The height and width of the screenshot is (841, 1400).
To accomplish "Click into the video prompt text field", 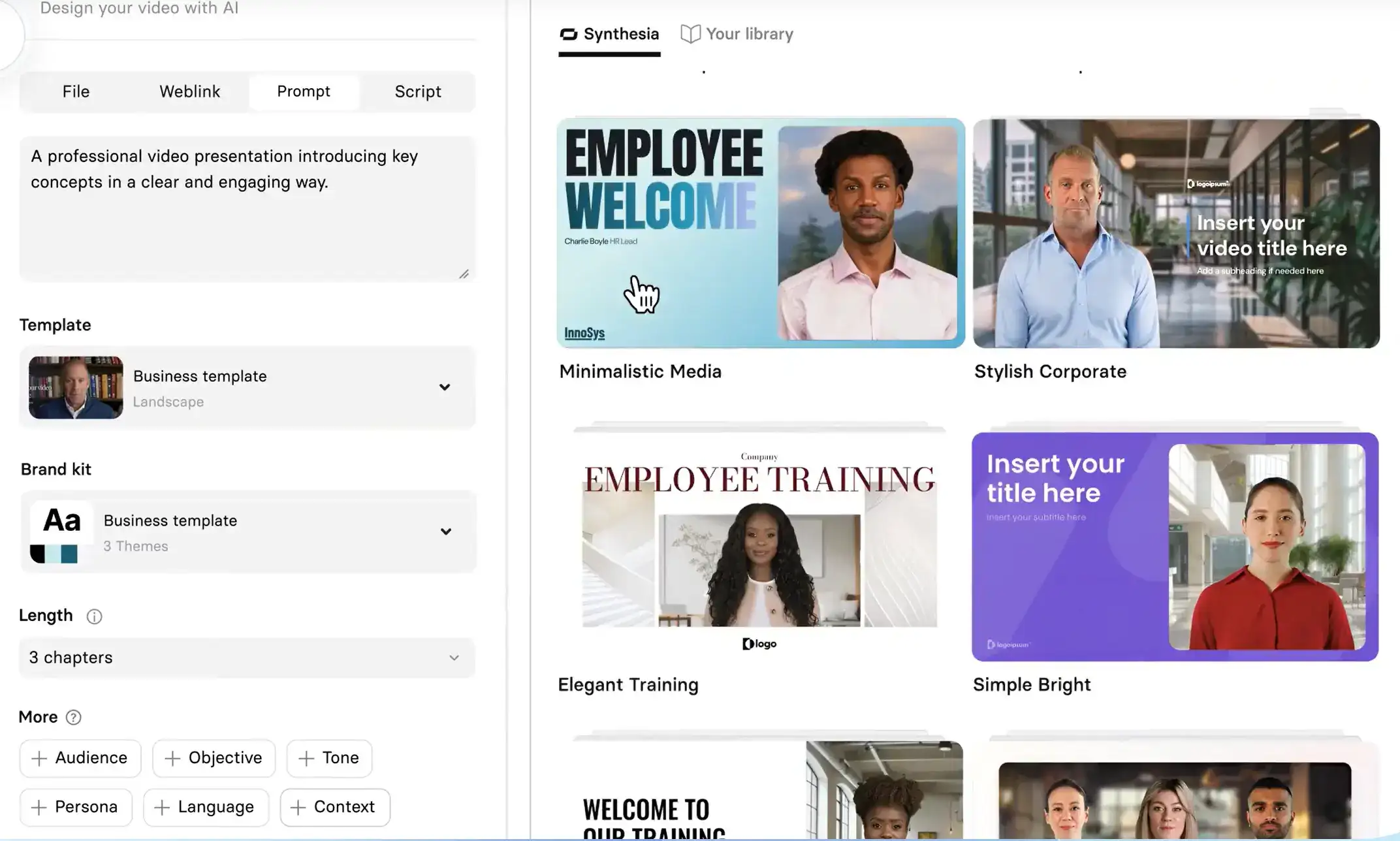I will [247, 209].
